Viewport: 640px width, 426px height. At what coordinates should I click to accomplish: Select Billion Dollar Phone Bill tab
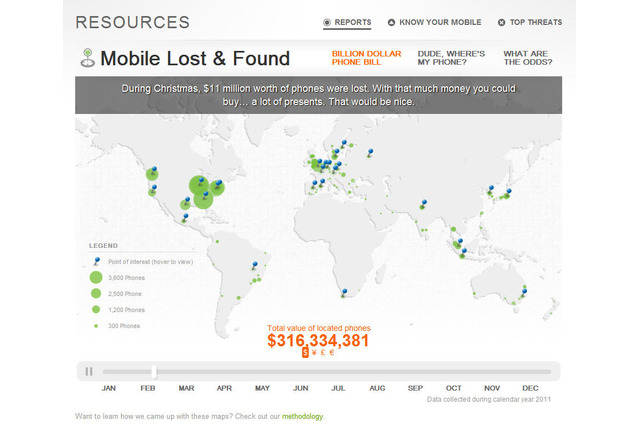[366, 58]
